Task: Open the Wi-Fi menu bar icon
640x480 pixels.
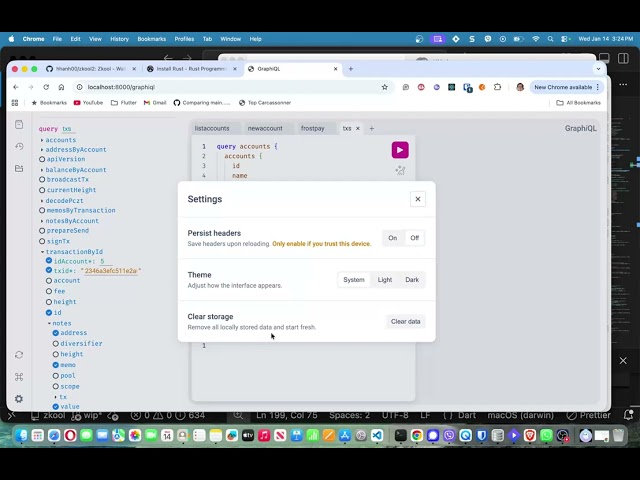Action: (536, 39)
